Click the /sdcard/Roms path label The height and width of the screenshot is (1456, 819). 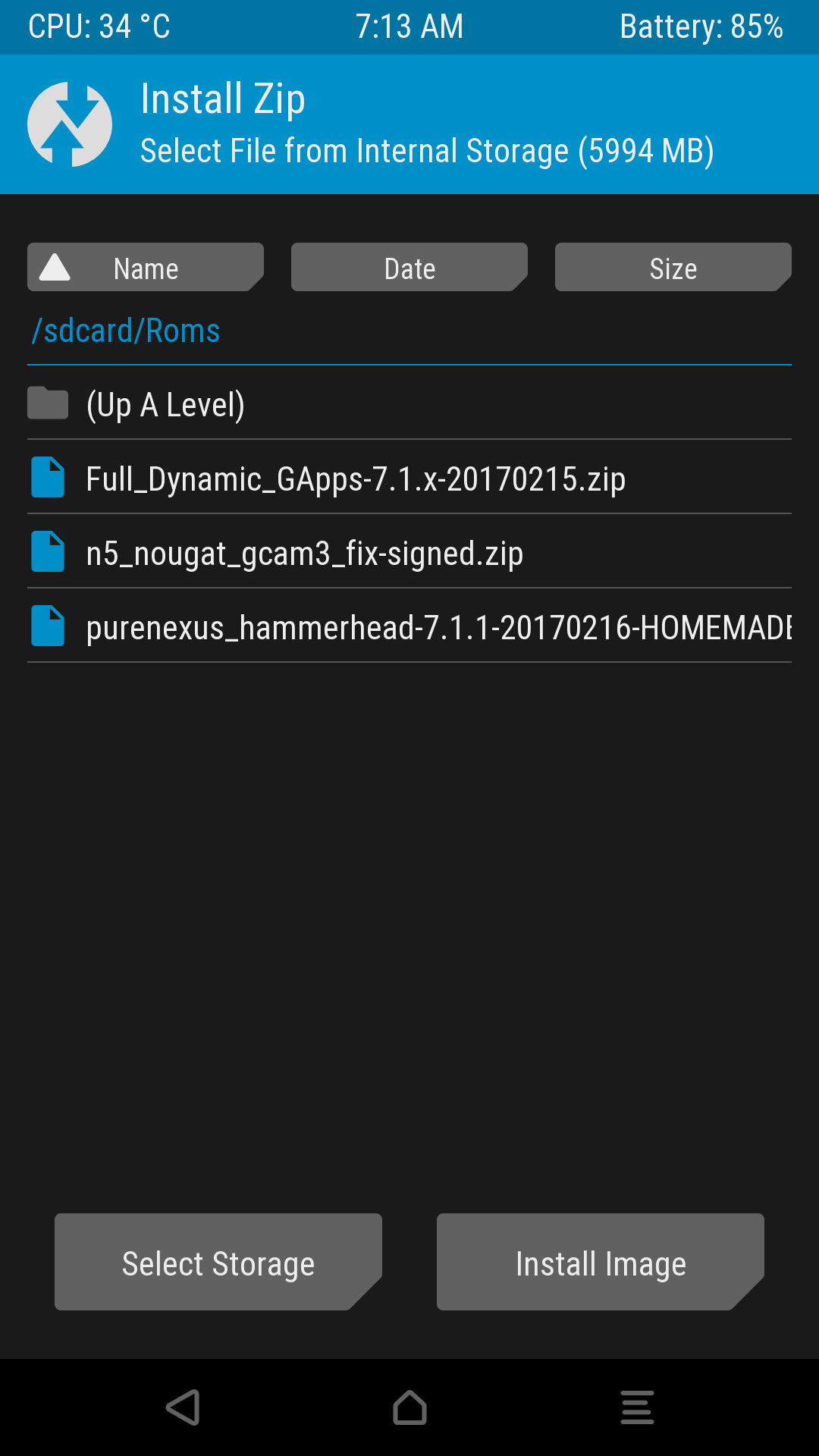(126, 331)
